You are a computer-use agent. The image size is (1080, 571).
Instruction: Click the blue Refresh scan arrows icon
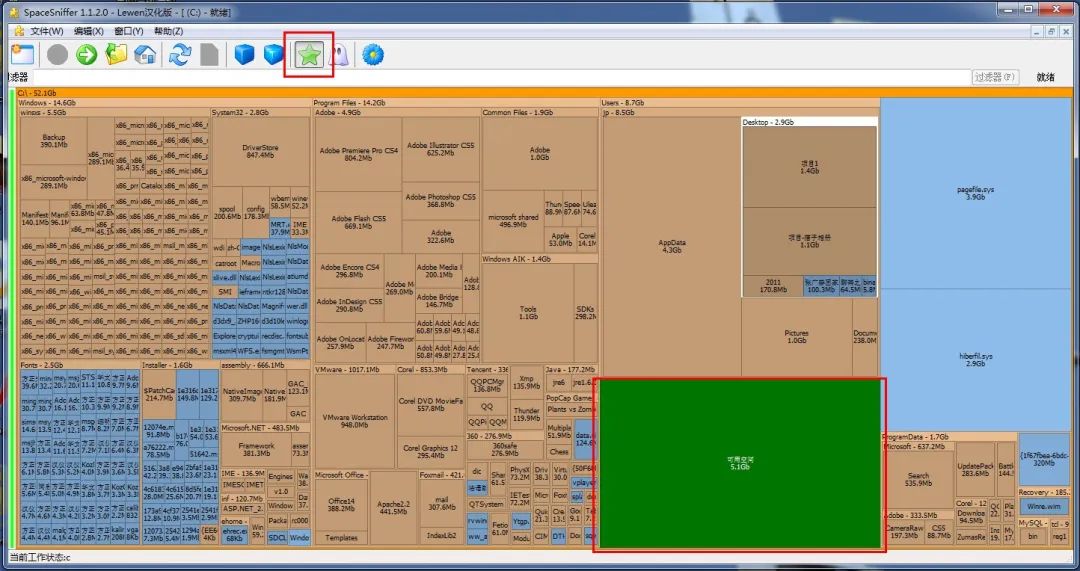click(x=180, y=55)
